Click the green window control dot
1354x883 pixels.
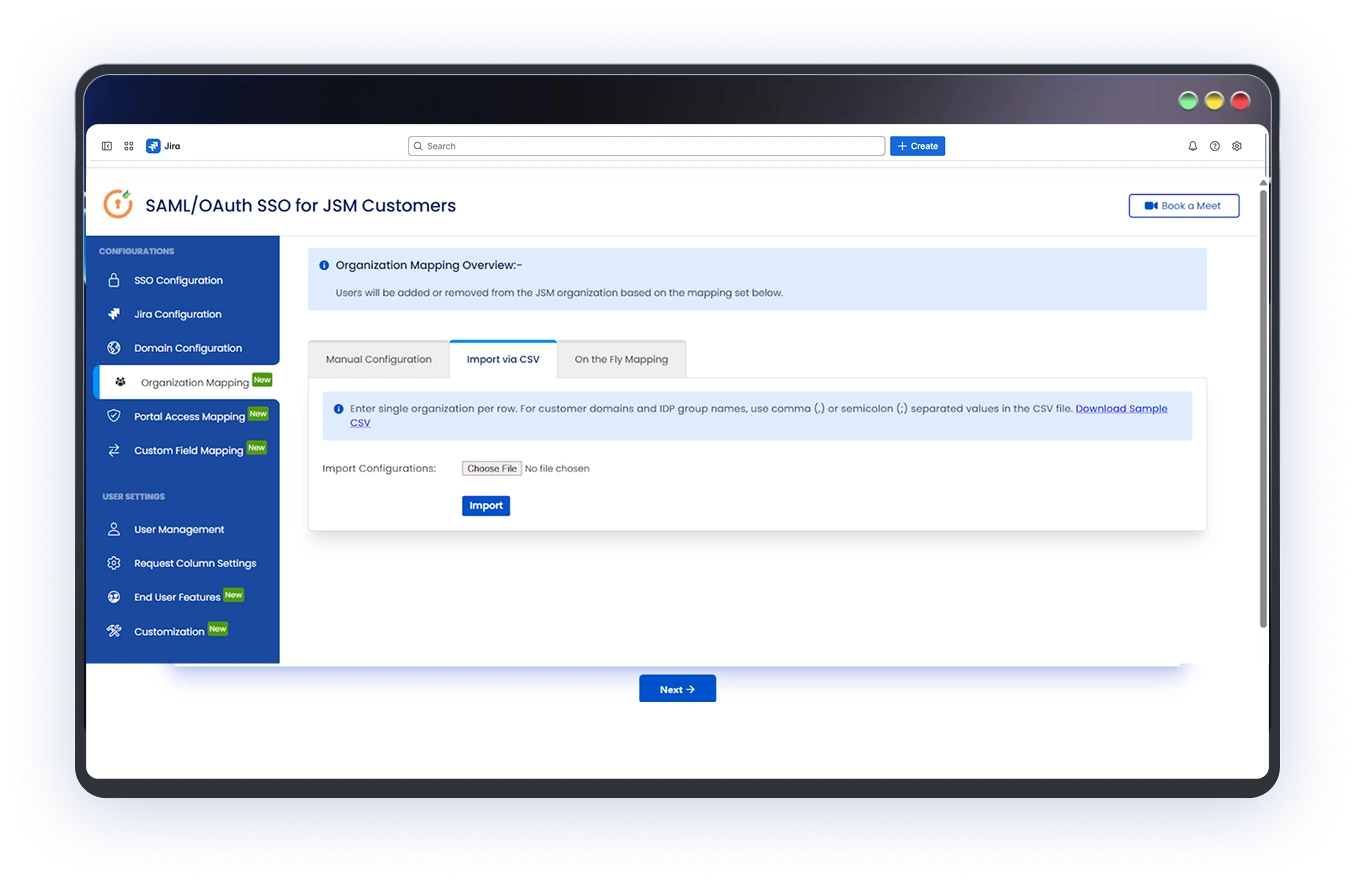pos(1188,100)
